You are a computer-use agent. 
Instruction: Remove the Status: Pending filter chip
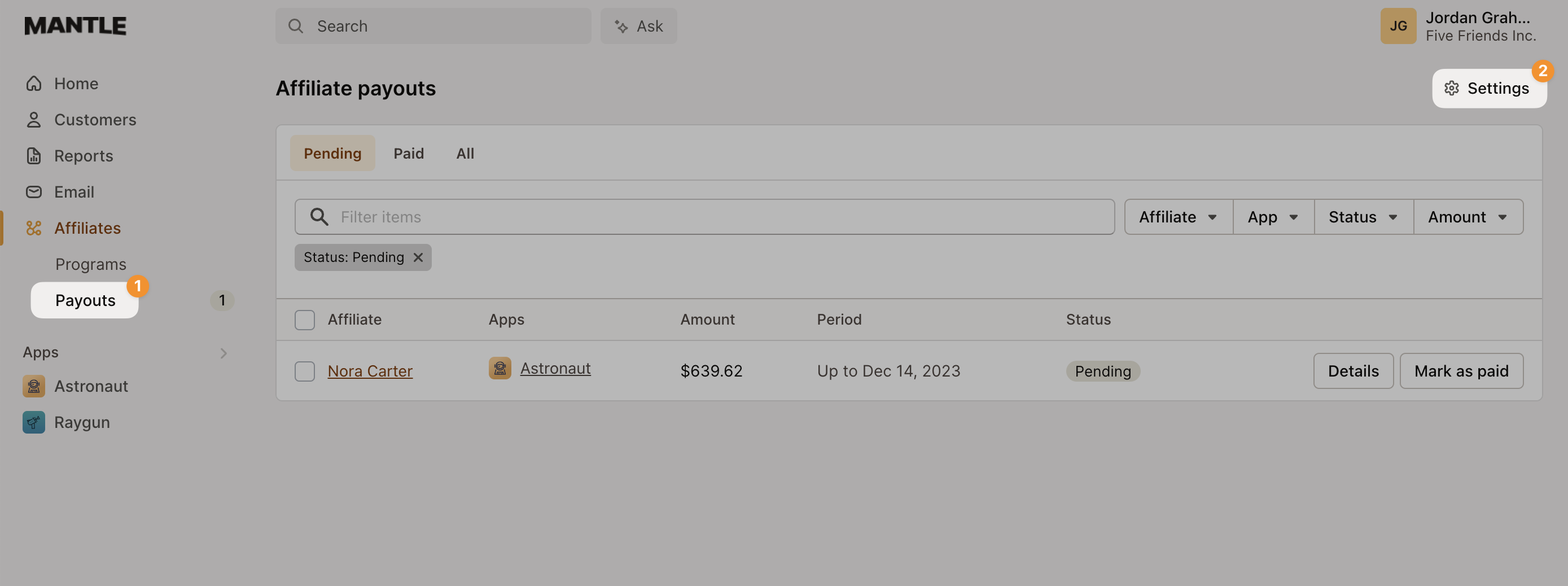[418, 257]
